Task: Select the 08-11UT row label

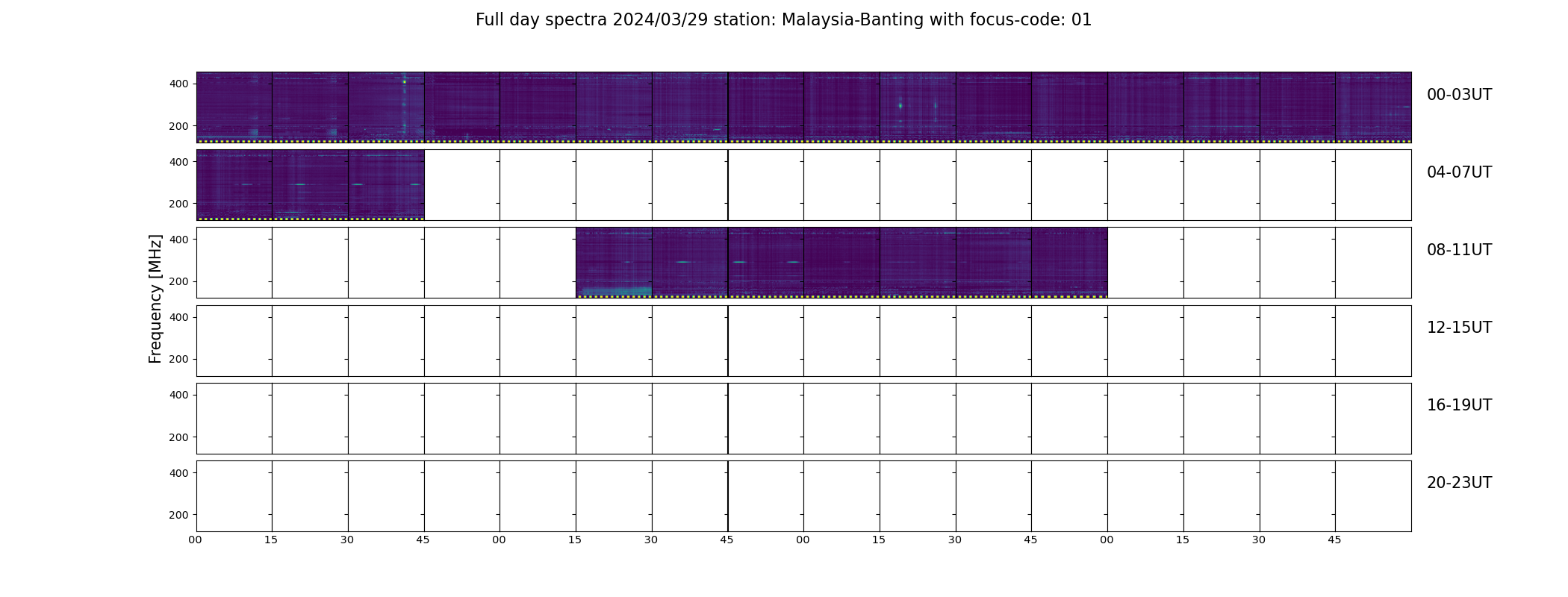Action: tap(1459, 250)
